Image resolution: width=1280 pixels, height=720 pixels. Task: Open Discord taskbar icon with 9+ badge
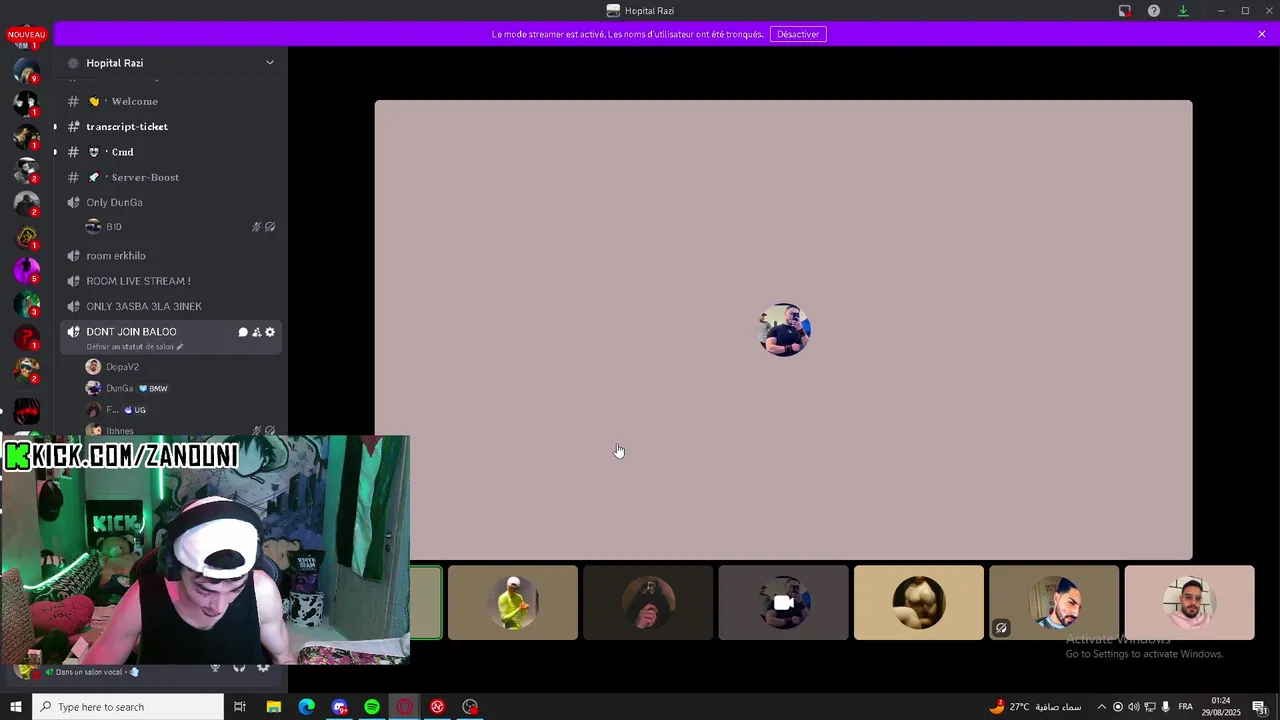339,707
